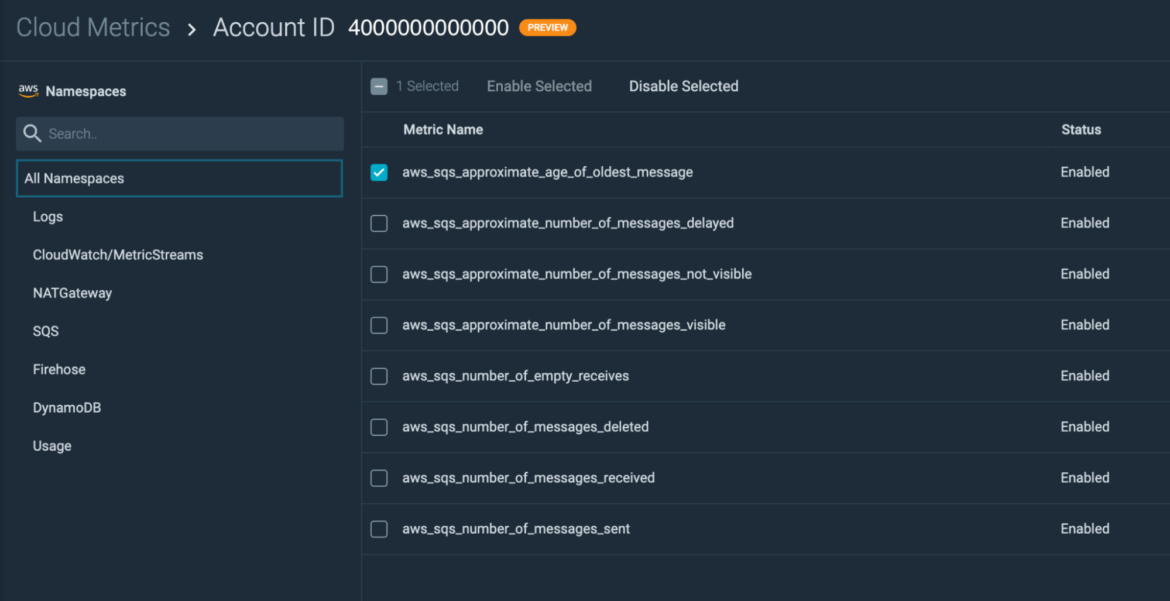The image size is (1170, 601).
Task: Click metric name aws_sqs_approximate_number_of_messages_visible
Action: (x=564, y=326)
